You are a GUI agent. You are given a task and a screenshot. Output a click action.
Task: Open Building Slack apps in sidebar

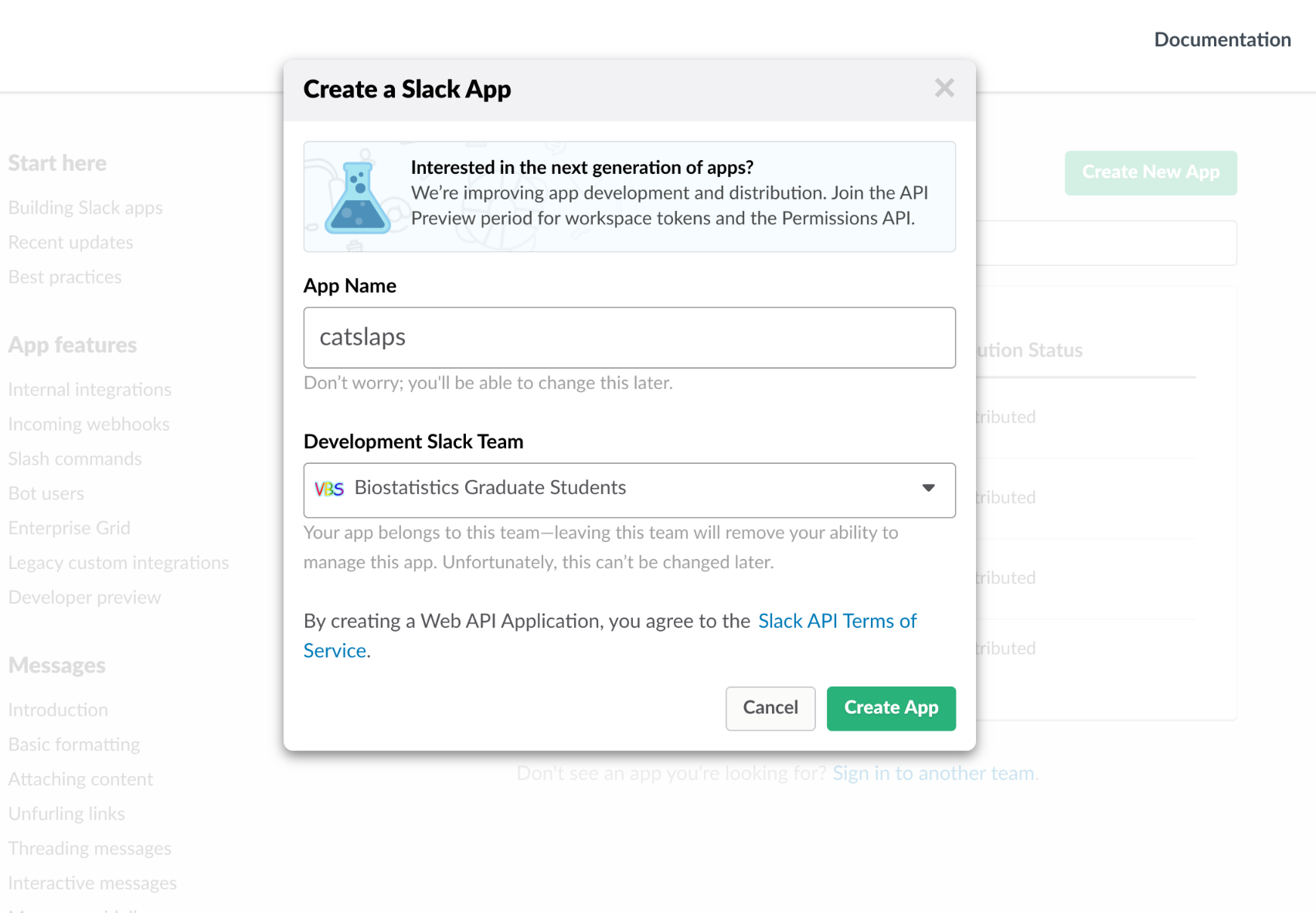click(x=86, y=208)
